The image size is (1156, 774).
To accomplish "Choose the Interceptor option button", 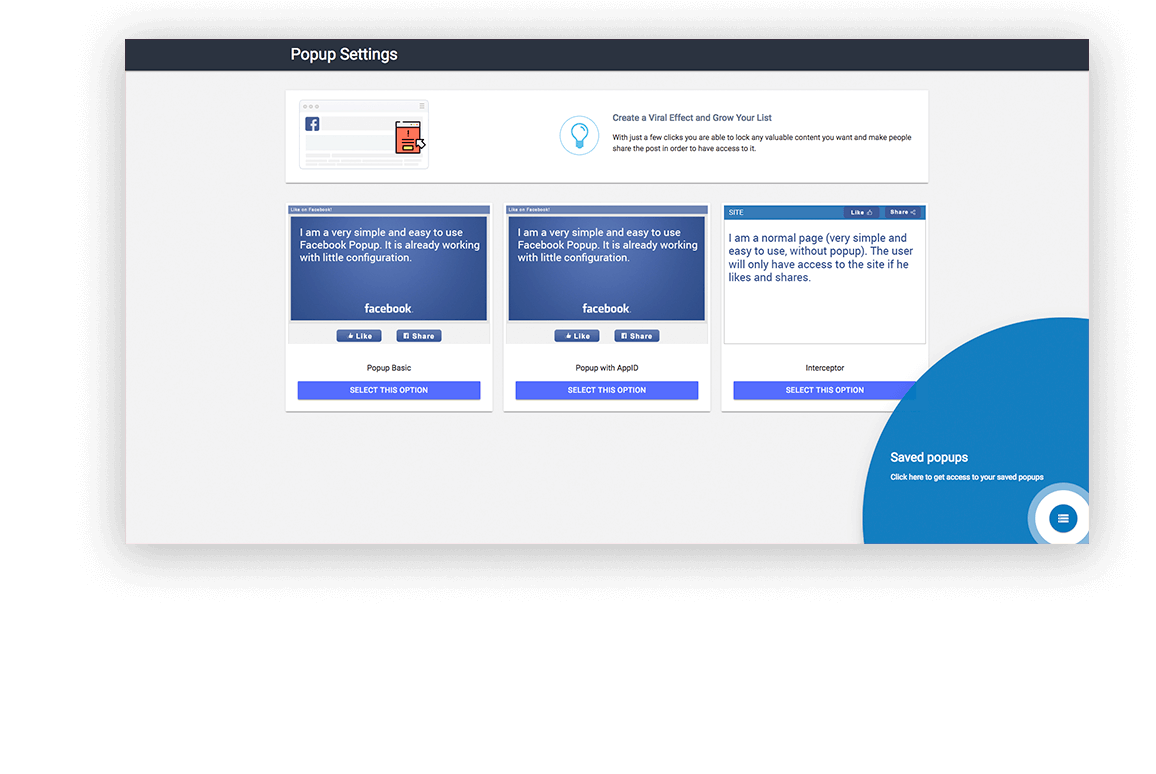I will (x=824, y=390).
